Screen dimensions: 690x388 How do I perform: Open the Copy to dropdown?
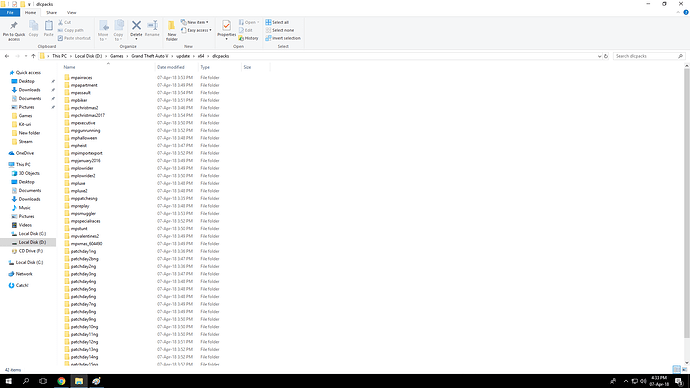click(x=118, y=31)
